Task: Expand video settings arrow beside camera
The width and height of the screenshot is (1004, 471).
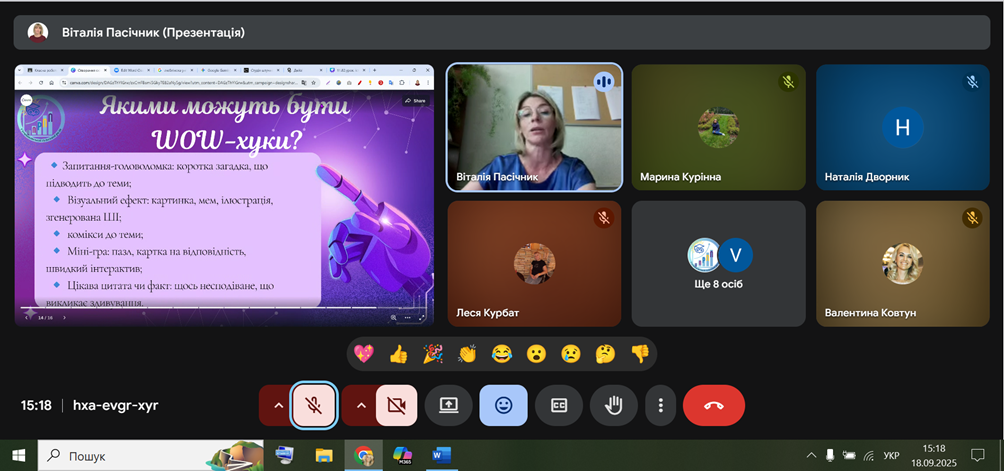Action: (360, 405)
